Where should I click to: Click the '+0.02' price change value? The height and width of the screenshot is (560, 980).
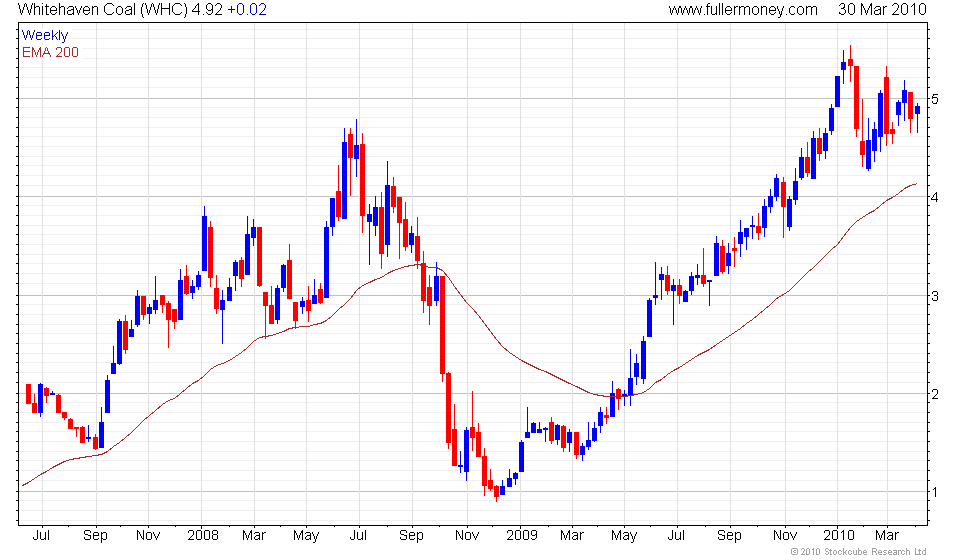[246, 10]
